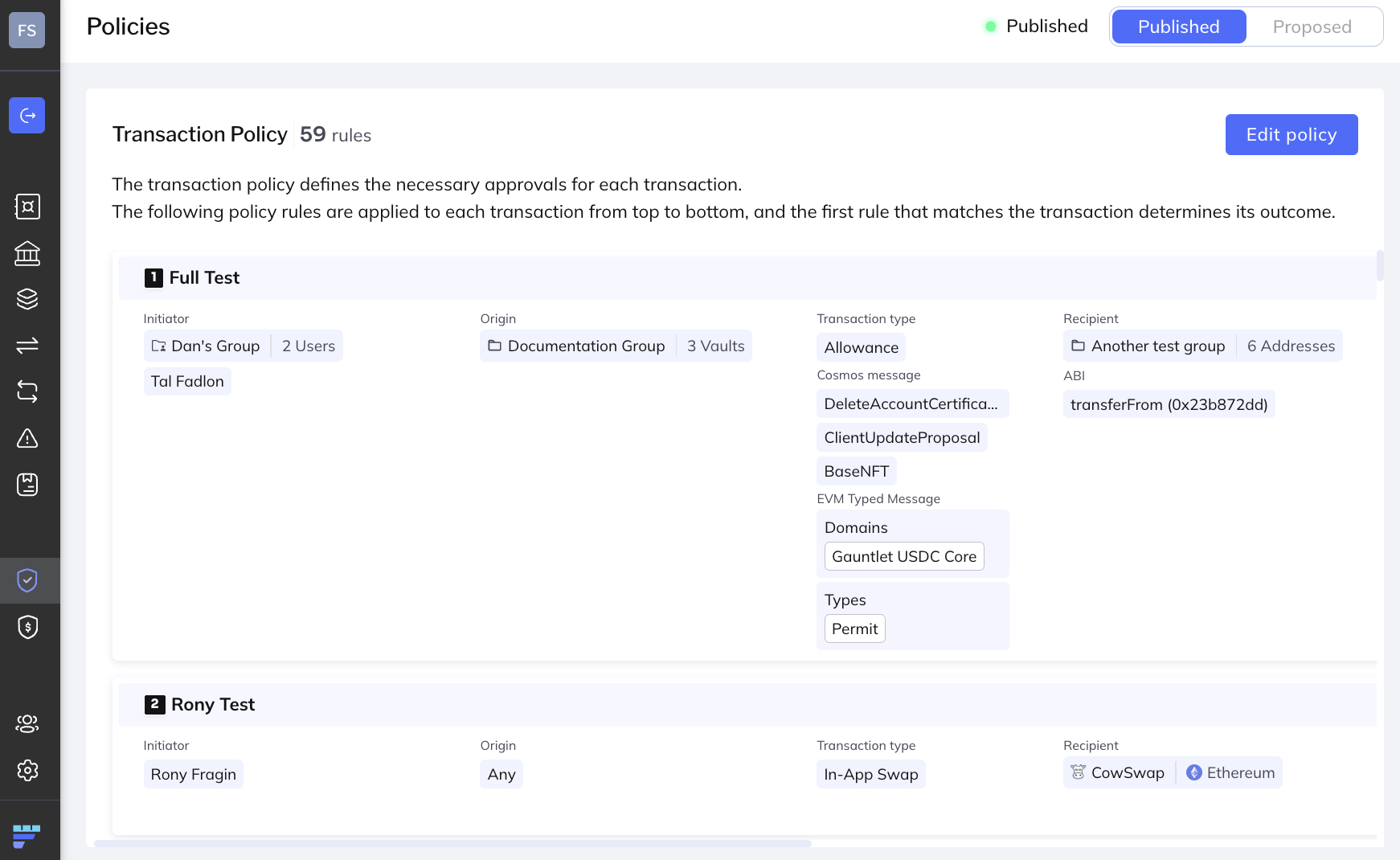Open the vault safe icon in sidebar
The height and width of the screenshot is (860, 1400).
[x=27, y=207]
